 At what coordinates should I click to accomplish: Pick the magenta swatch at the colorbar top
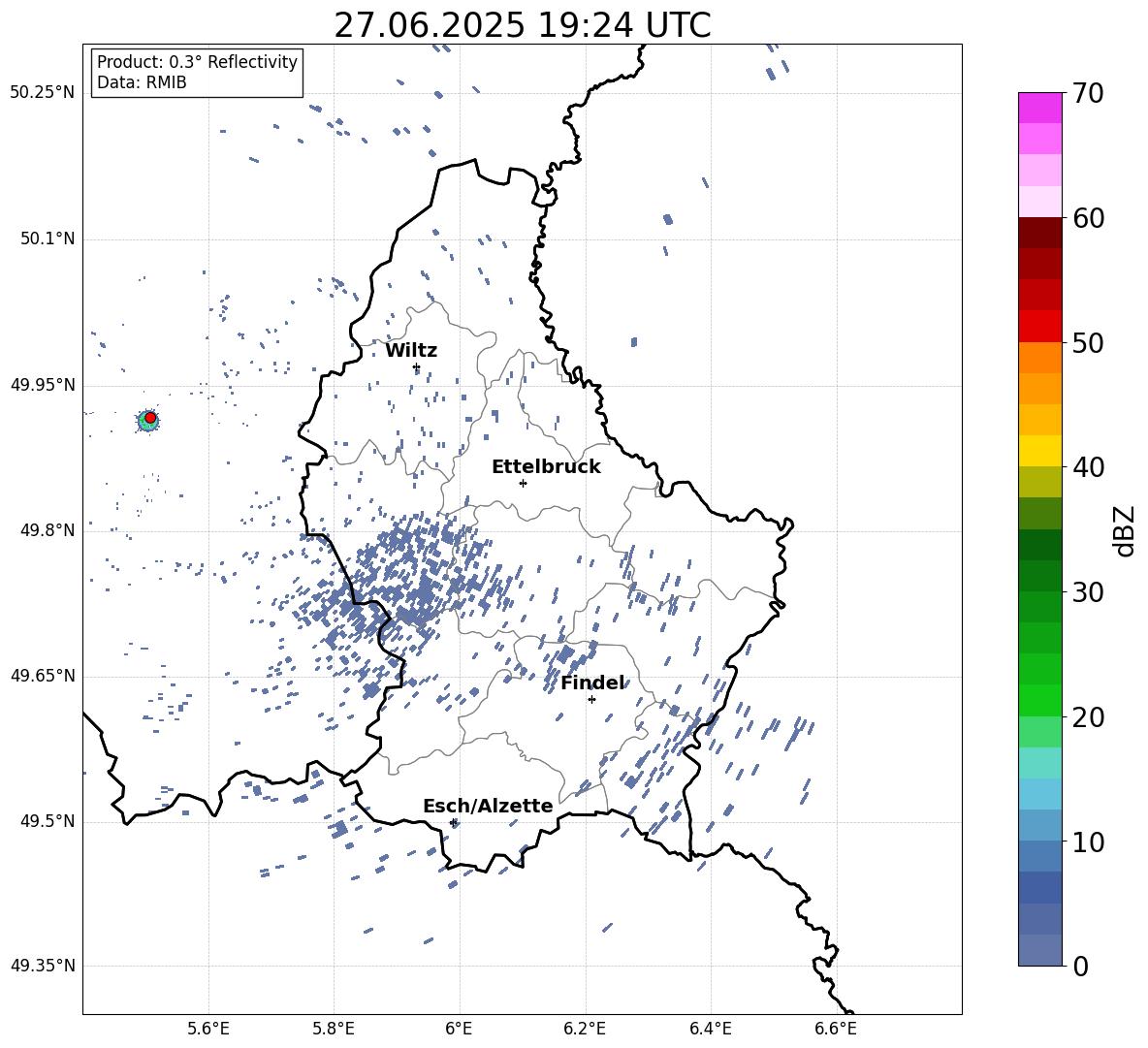pyautogui.click(x=1040, y=108)
